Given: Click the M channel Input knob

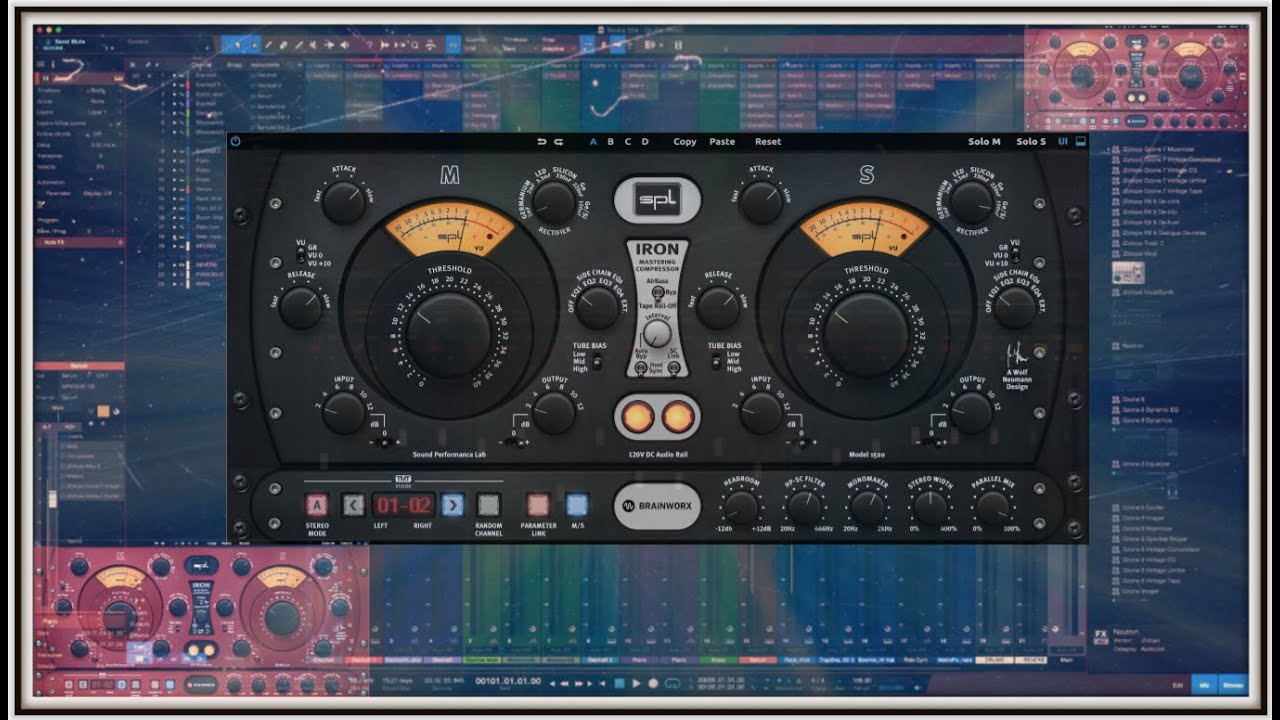Looking at the screenshot, I should click(x=343, y=413).
